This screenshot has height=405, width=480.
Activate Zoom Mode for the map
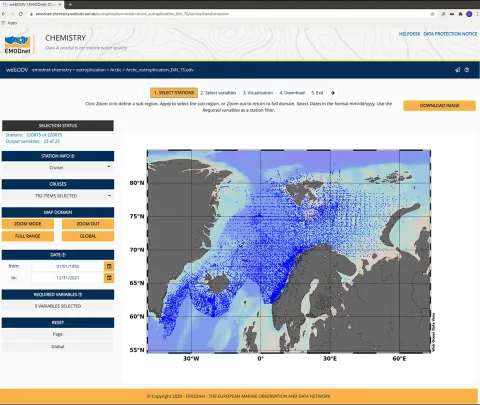point(28,224)
